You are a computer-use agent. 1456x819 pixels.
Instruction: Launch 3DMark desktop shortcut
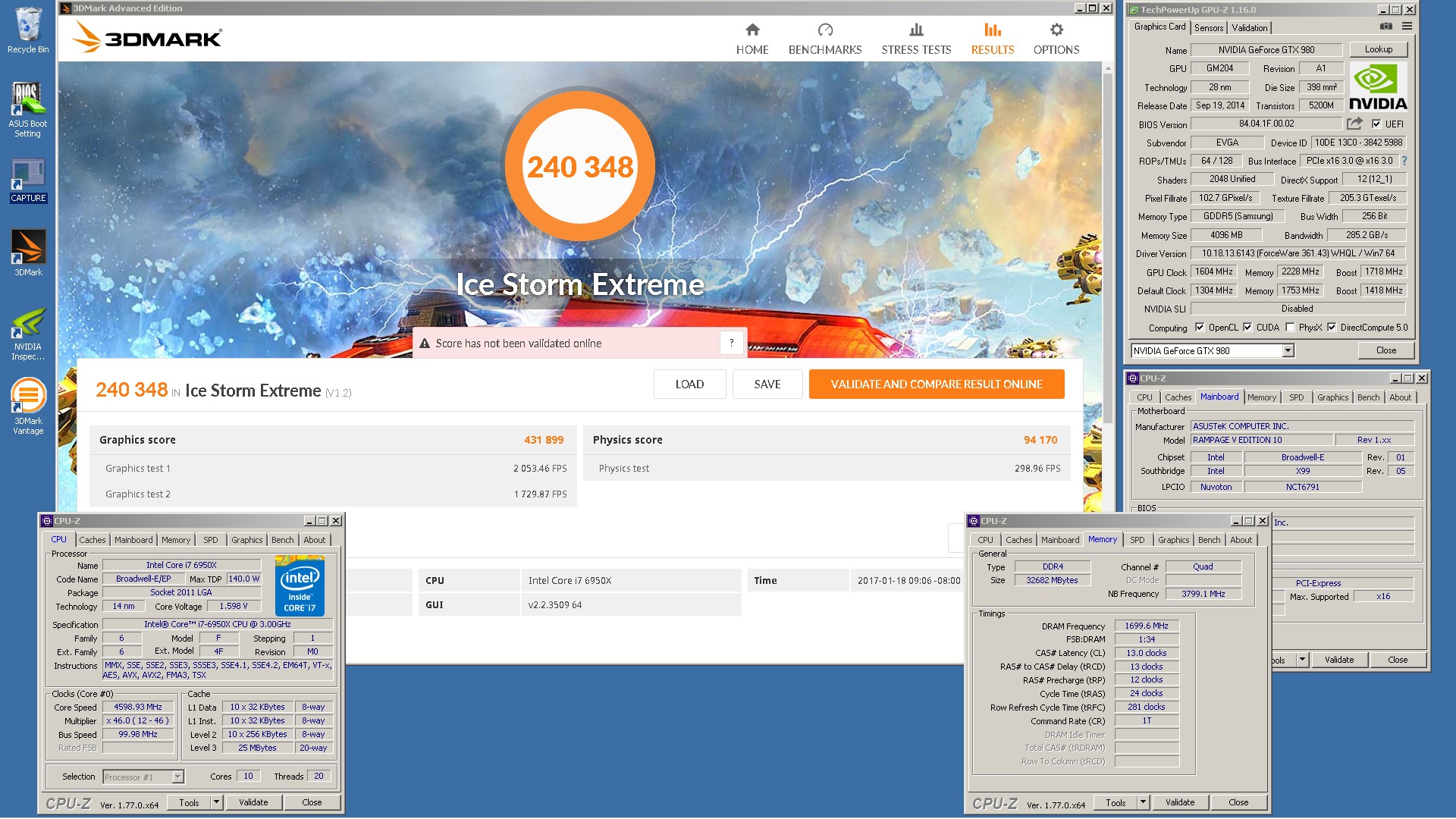click(28, 253)
